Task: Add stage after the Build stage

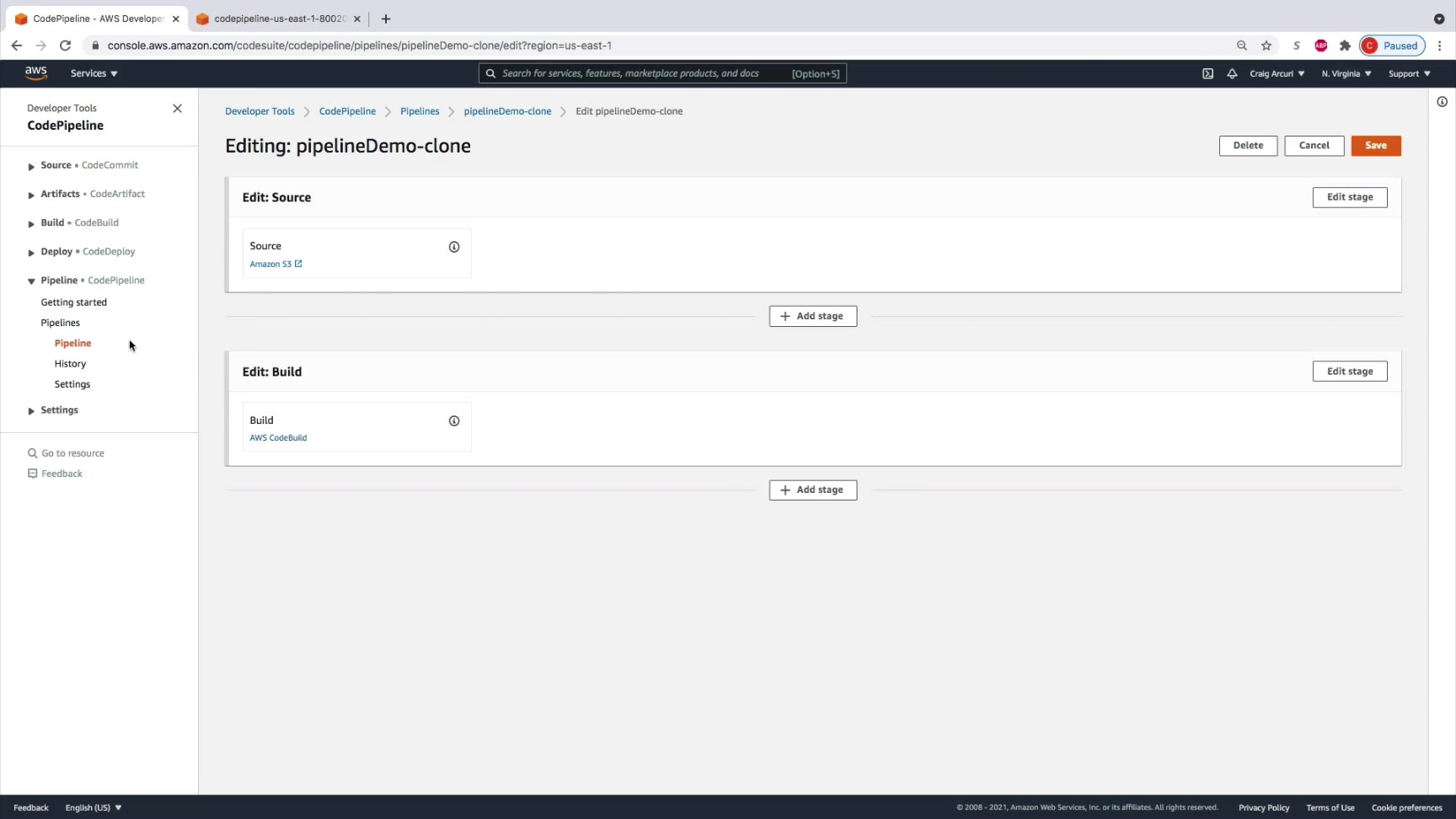Action: pos(813,490)
